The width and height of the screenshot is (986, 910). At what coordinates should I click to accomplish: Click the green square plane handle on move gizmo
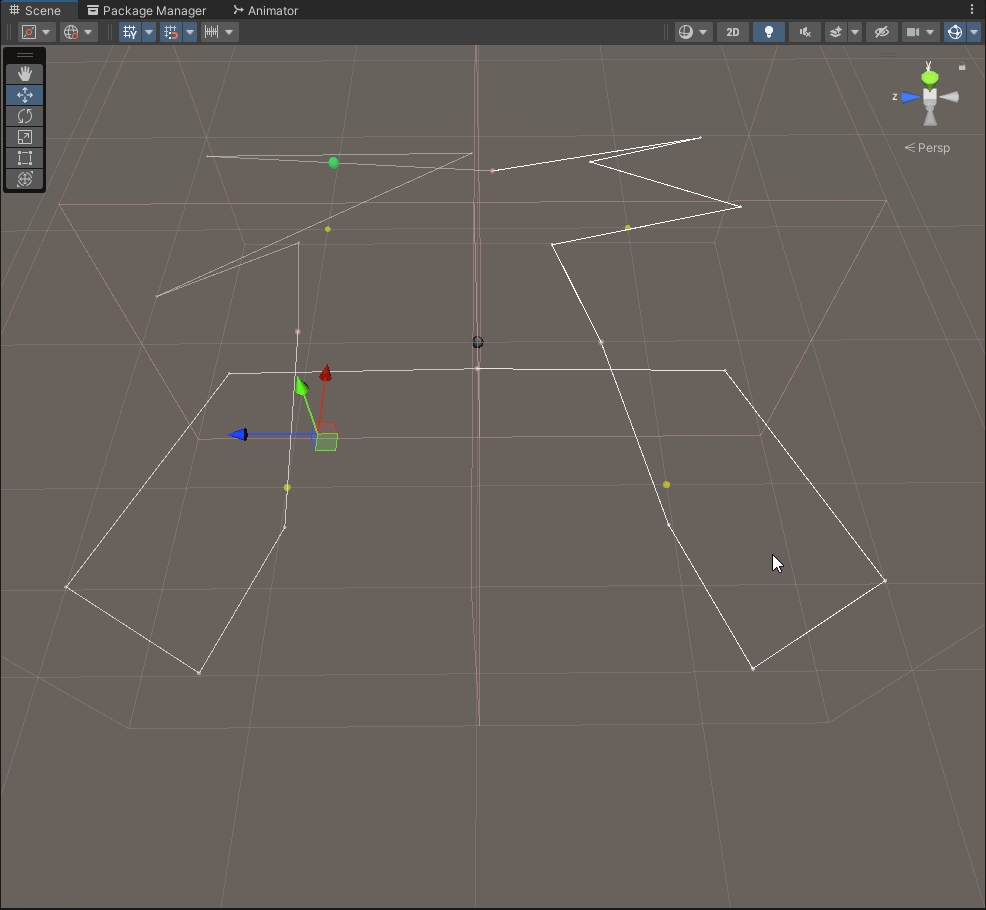(x=326, y=442)
